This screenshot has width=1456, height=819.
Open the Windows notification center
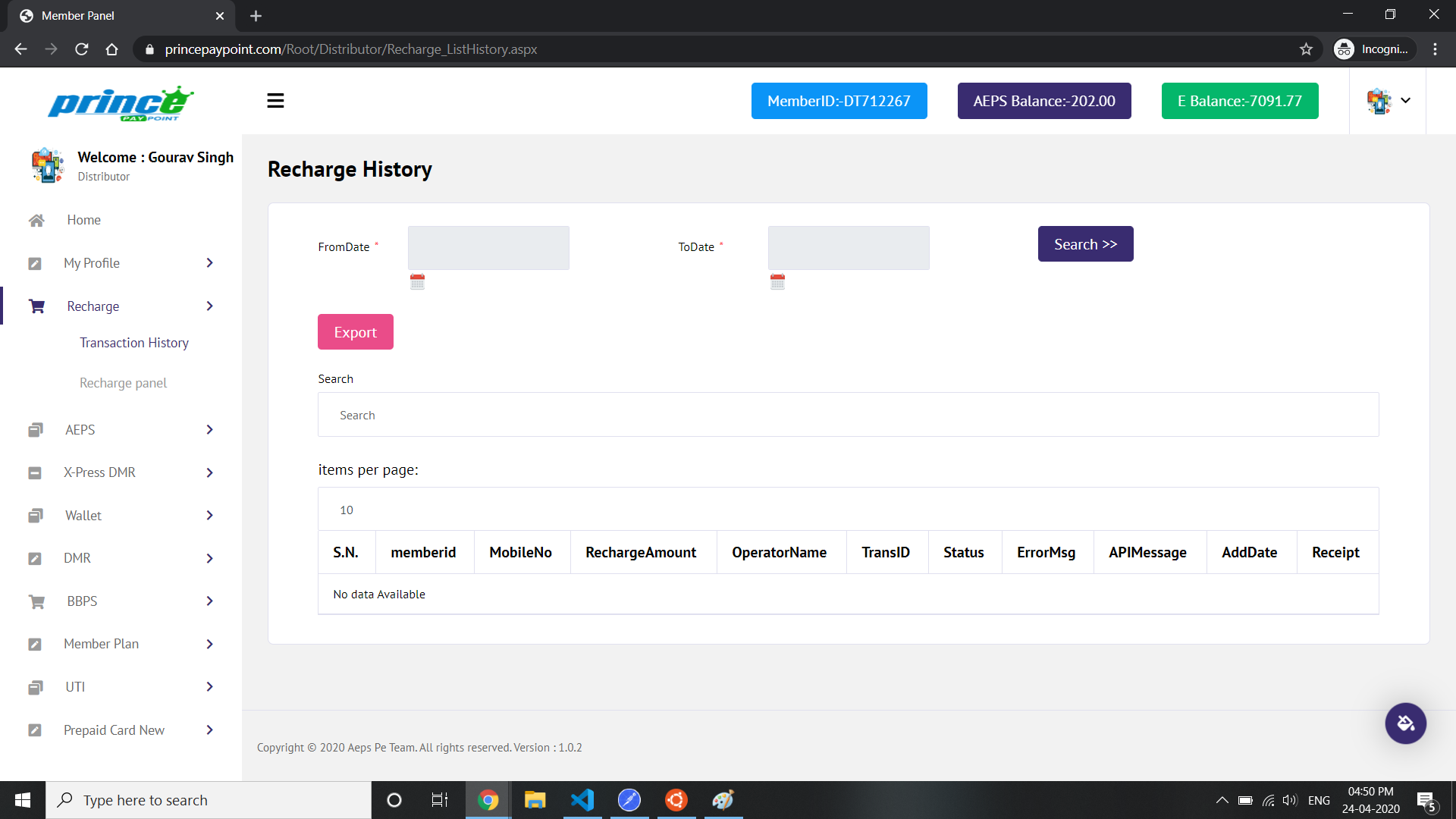point(1426,801)
